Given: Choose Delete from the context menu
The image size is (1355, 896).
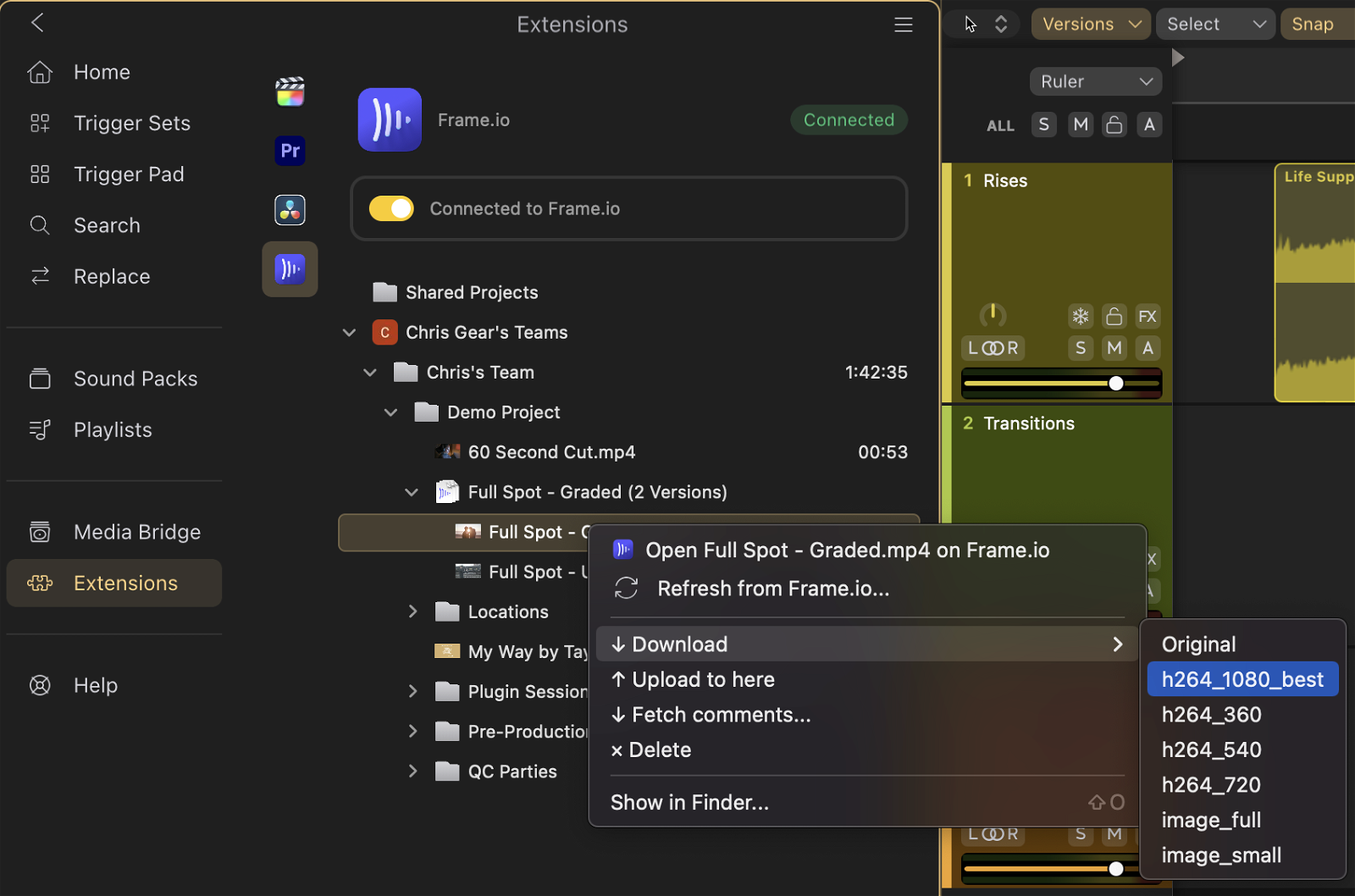Looking at the screenshot, I should [x=867, y=749].
